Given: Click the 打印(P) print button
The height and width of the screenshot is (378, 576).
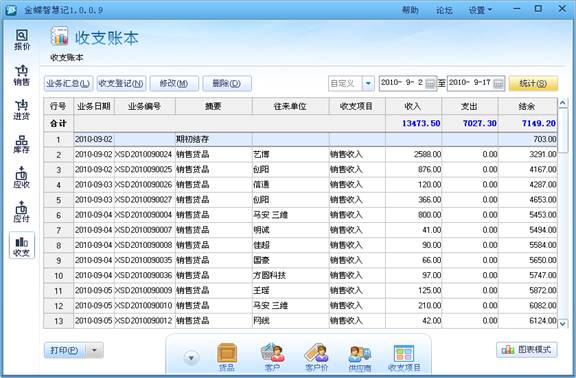Looking at the screenshot, I should click(x=65, y=350).
